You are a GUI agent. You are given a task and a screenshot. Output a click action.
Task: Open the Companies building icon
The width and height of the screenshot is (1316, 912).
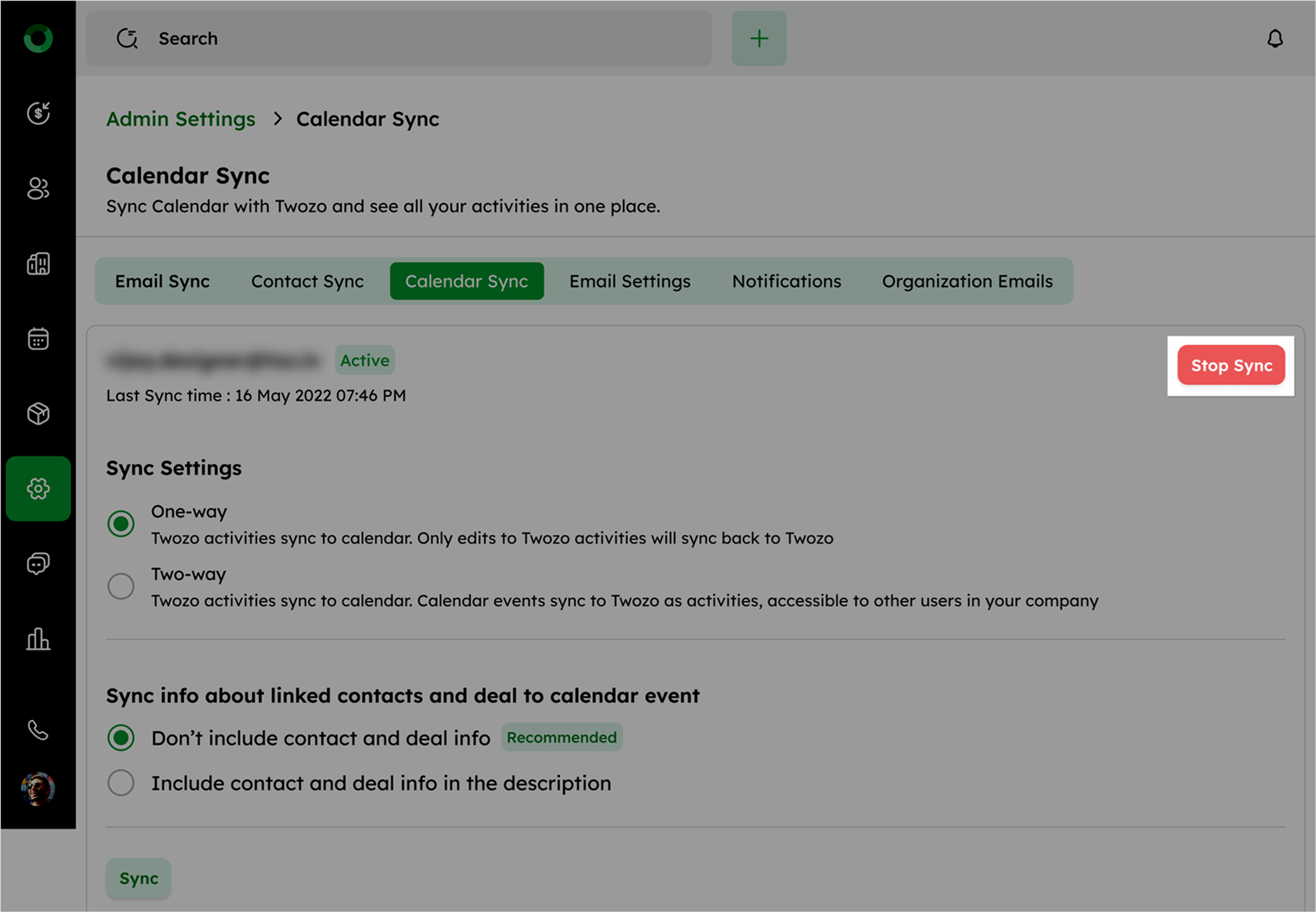tap(38, 264)
